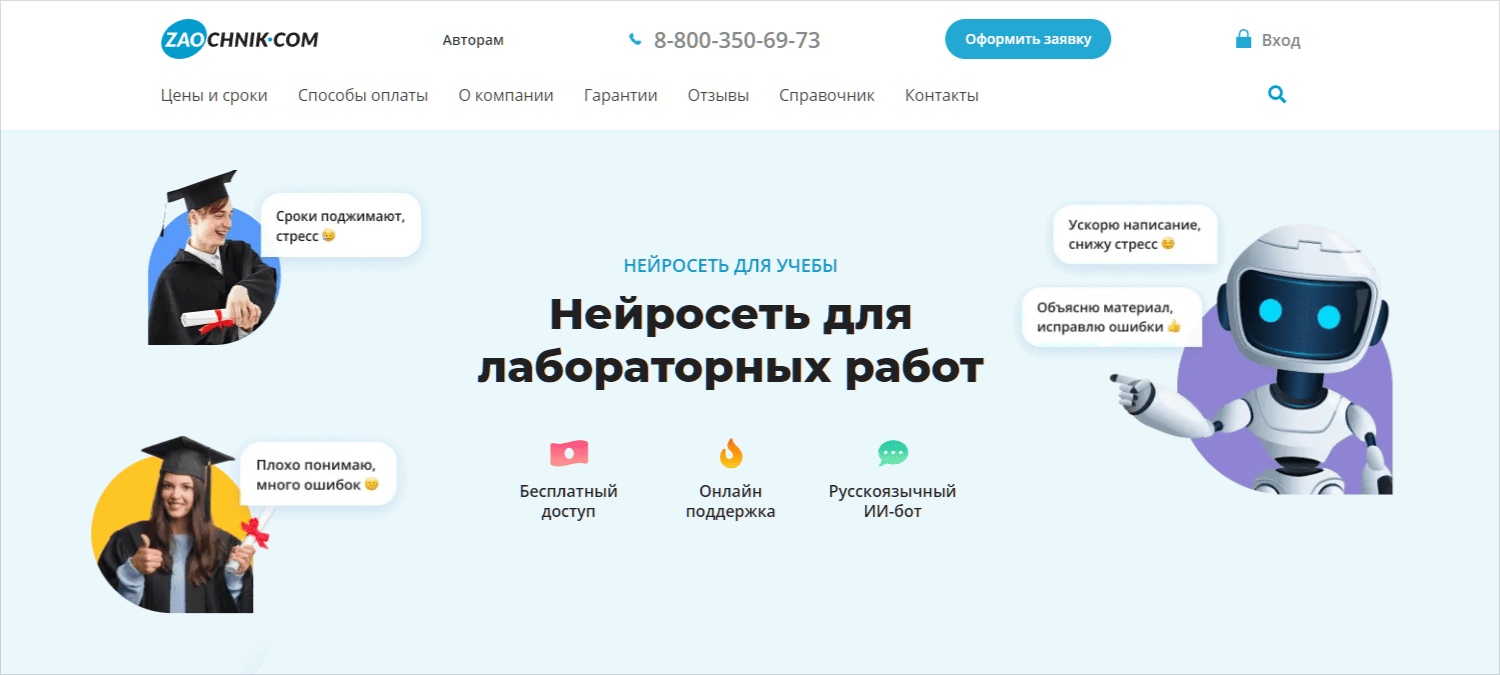The height and width of the screenshot is (675, 1500).
Task: Click the phone handset icon
Action: (x=634, y=40)
